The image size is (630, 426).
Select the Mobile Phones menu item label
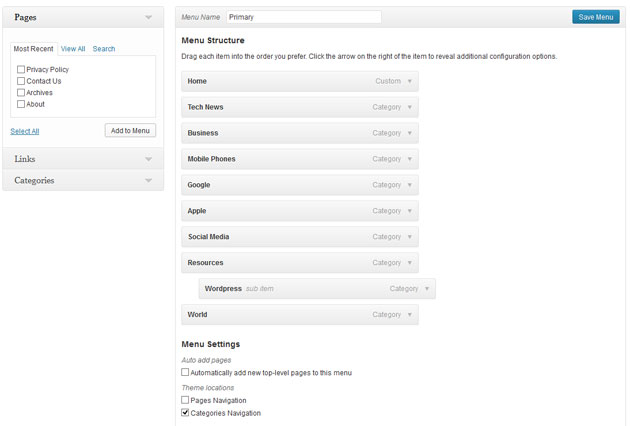coord(211,159)
